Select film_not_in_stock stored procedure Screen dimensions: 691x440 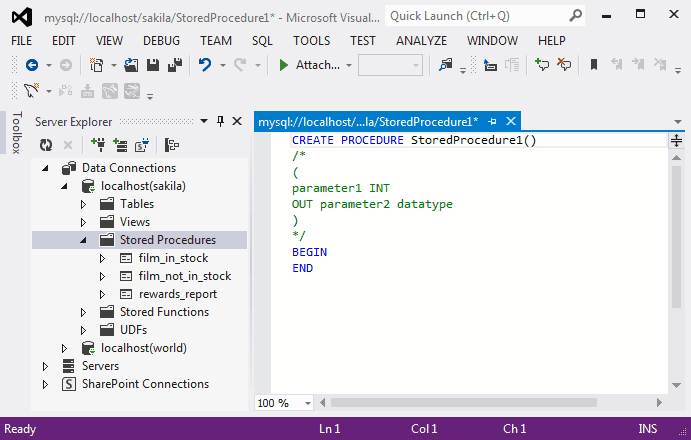pyautogui.click(x=185, y=276)
